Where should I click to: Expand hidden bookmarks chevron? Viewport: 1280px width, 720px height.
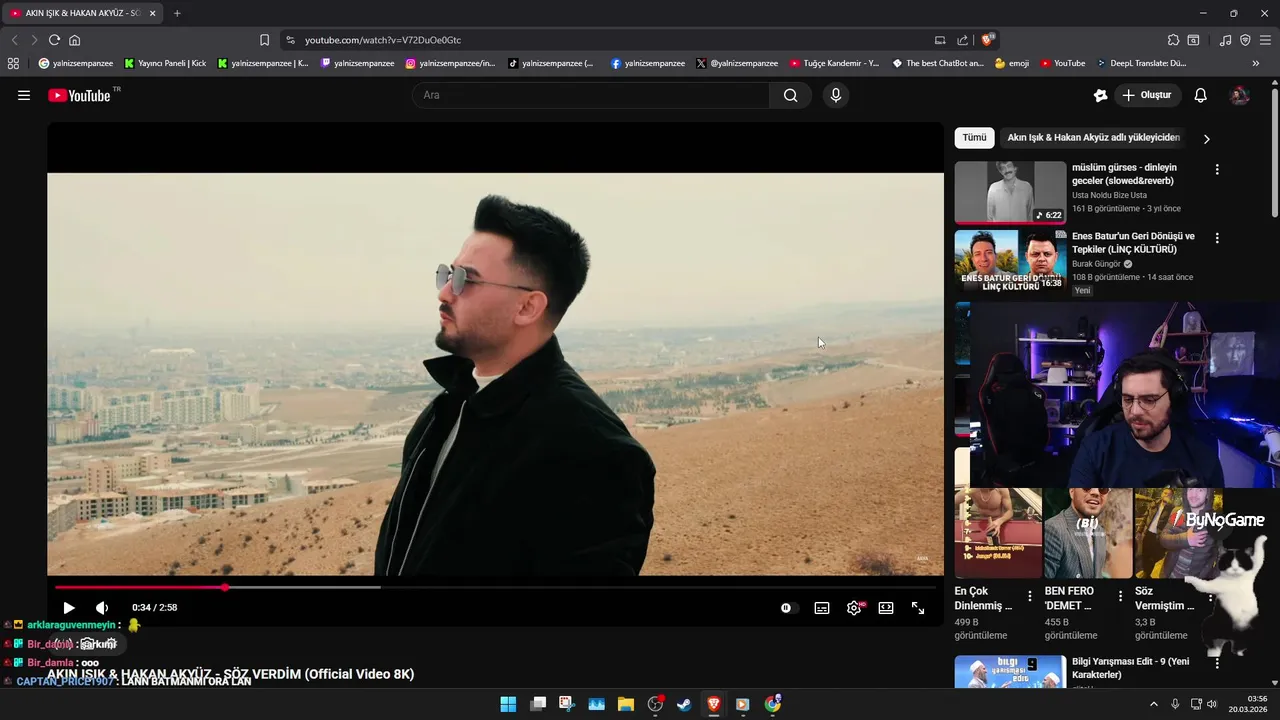(1255, 63)
